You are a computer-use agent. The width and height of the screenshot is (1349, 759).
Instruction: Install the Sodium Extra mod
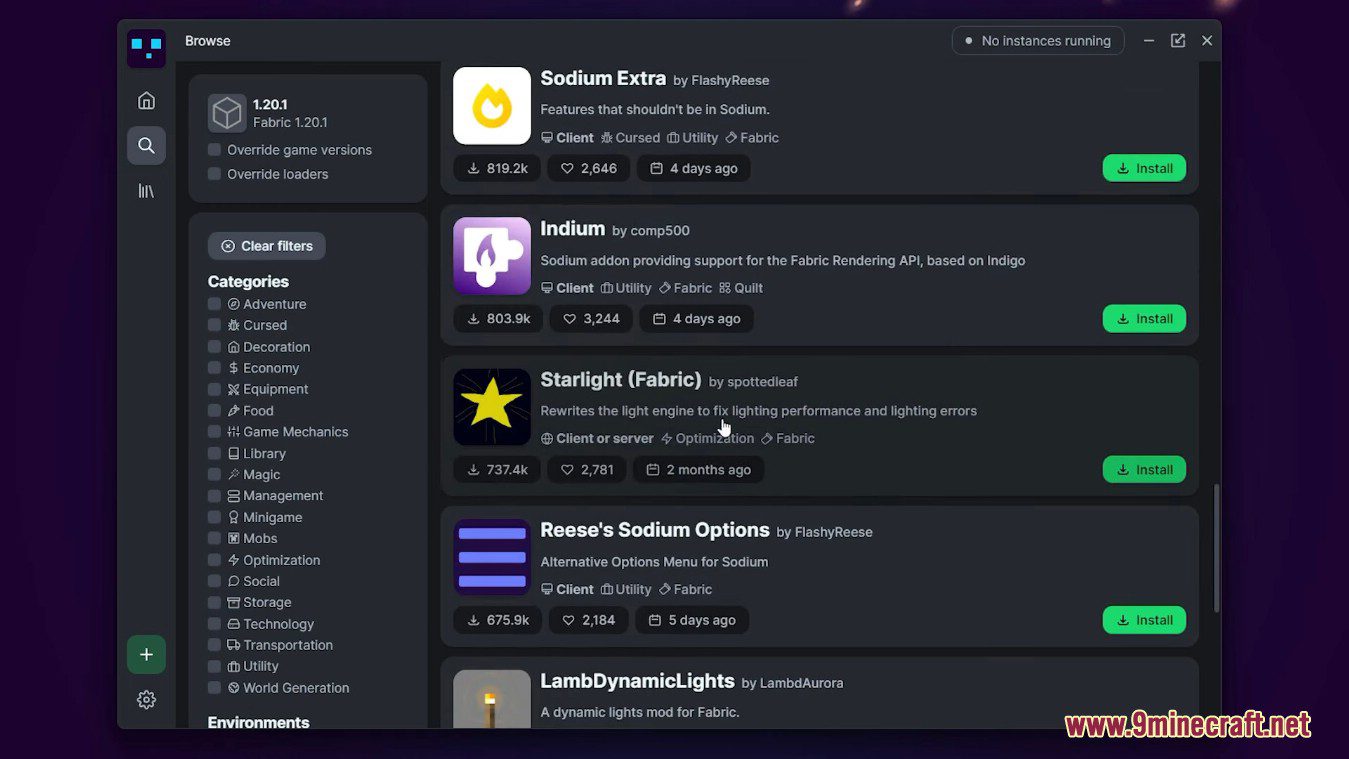(x=1144, y=168)
